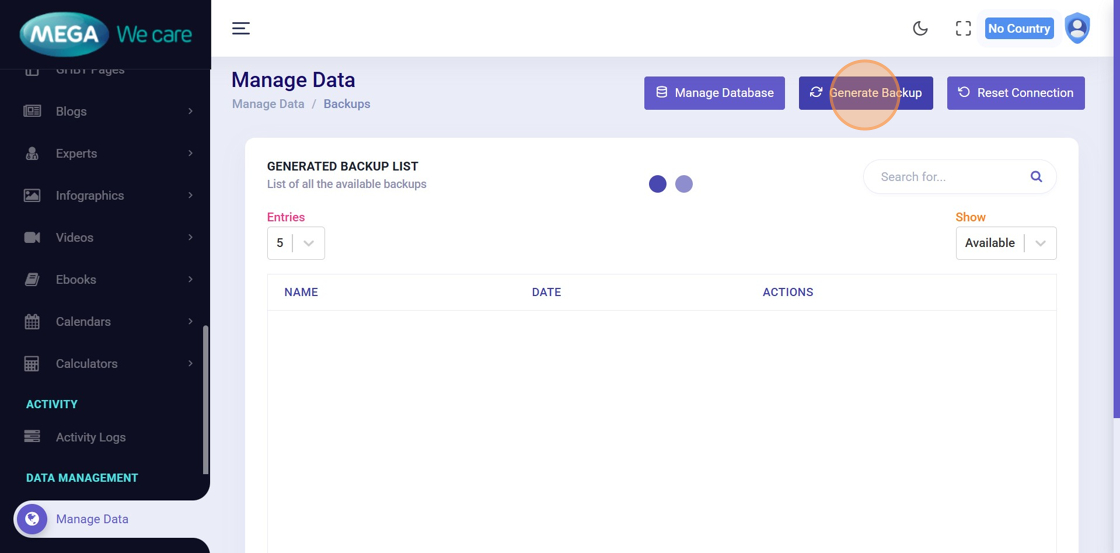Click the MEGA We care logo

105,34
